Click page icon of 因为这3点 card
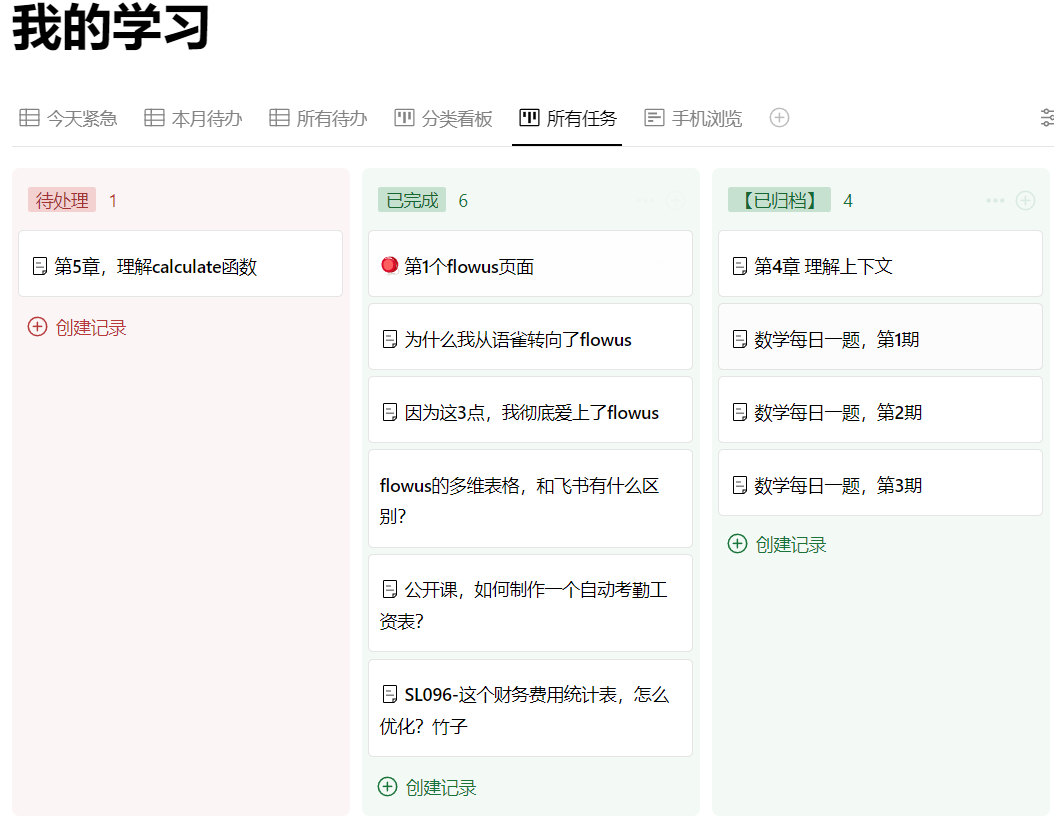1054x826 pixels. pos(390,412)
